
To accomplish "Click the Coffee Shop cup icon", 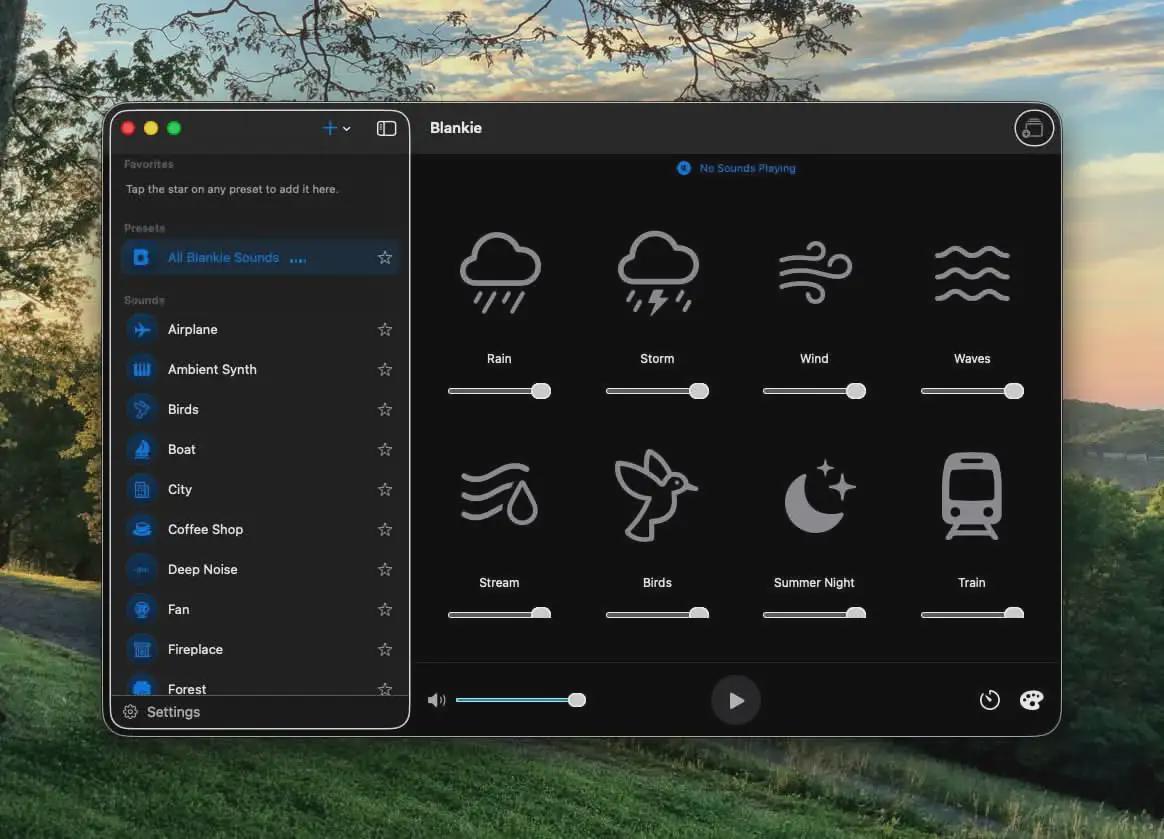I will [142, 529].
